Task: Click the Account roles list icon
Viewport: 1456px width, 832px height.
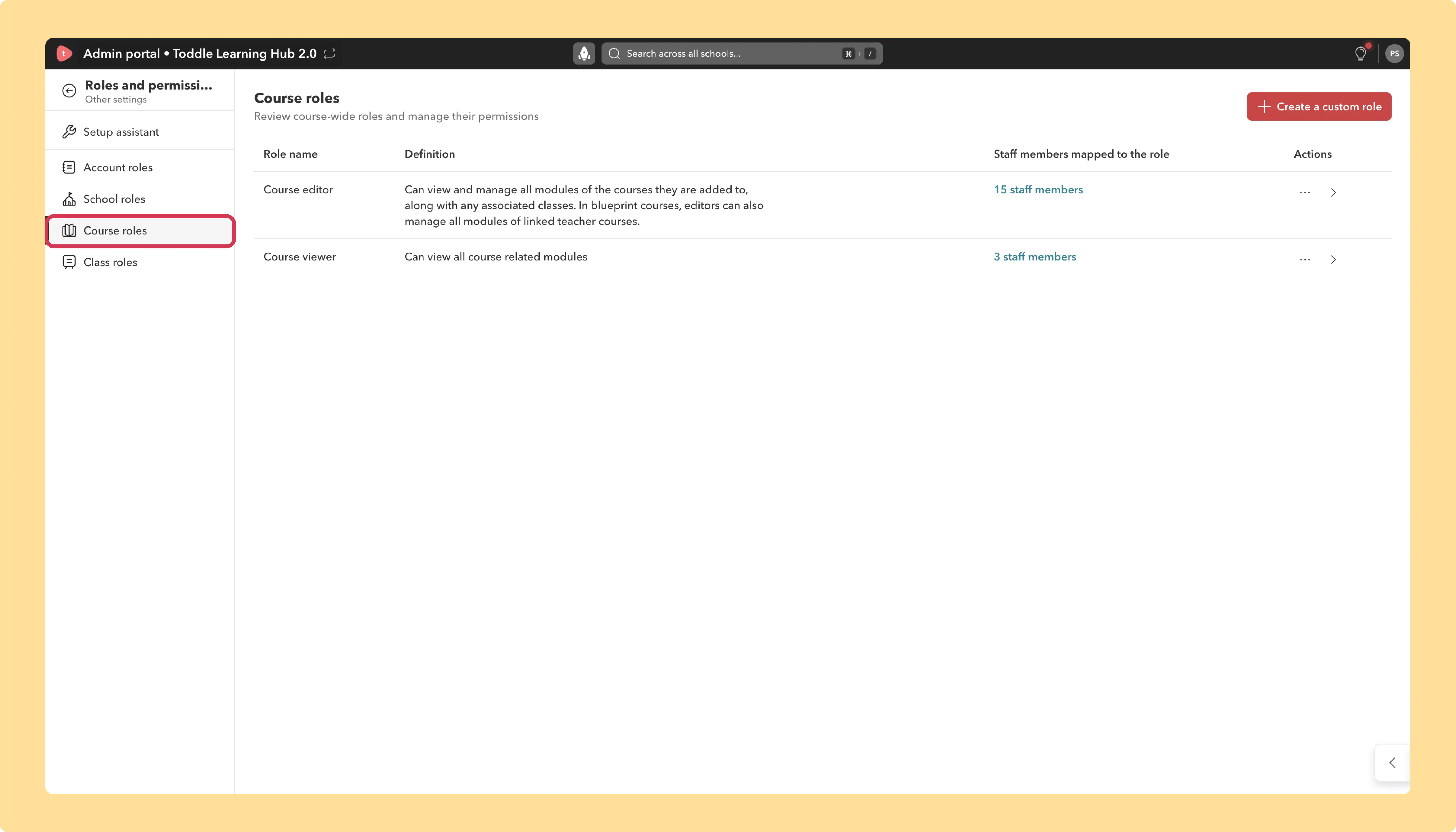Action: click(x=69, y=167)
